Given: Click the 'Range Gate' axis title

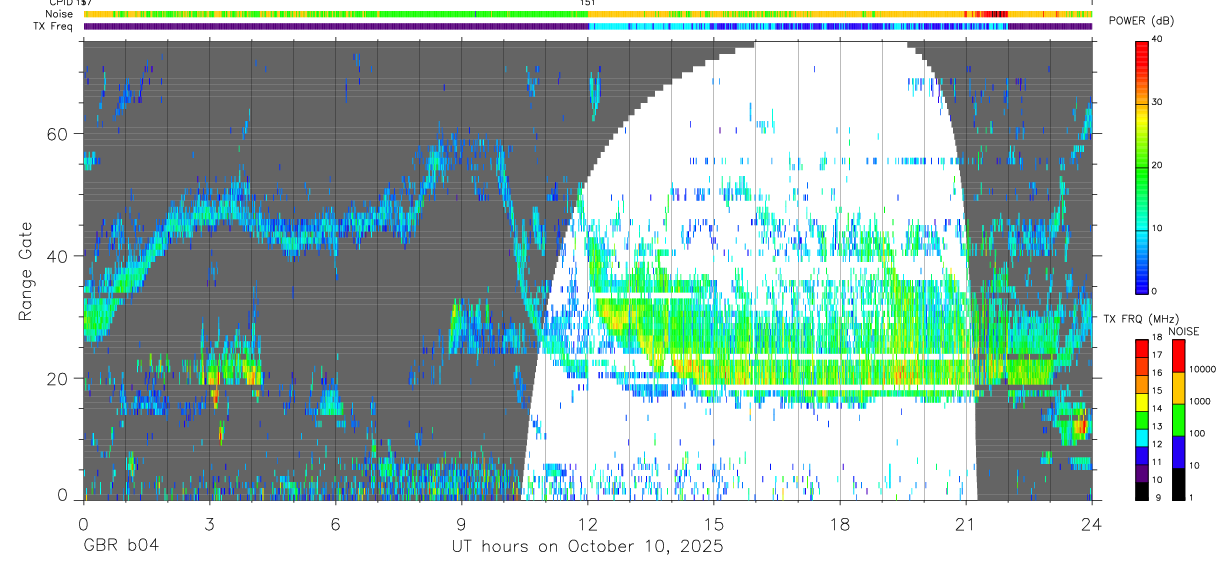Looking at the screenshot, I should pyautogui.click(x=25, y=272).
